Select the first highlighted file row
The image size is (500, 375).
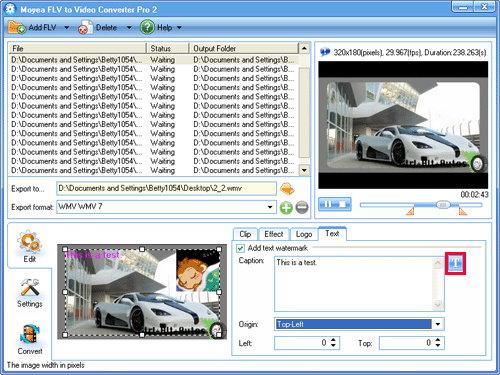click(154, 60)
